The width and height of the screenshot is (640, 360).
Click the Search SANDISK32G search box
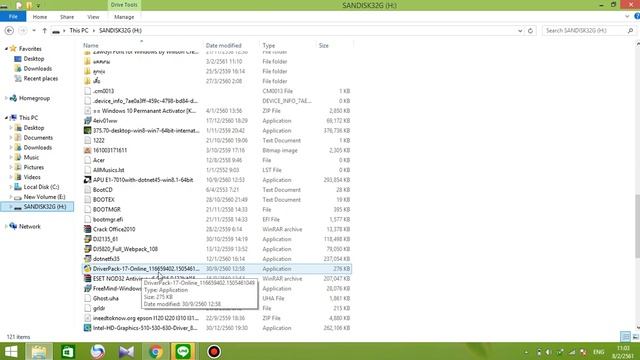(588, 31)
